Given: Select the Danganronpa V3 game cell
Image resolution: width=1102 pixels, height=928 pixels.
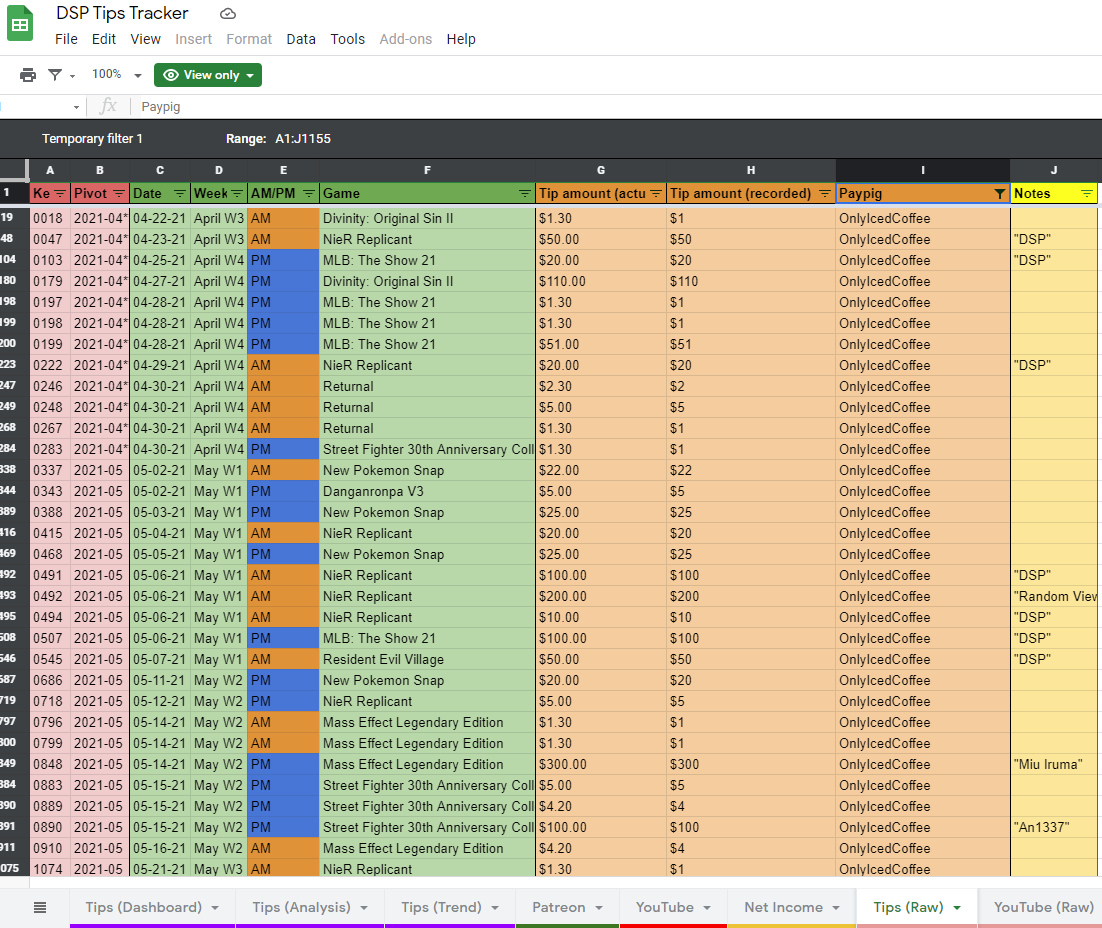Looking at the screenshot, I should (x=427, y=491).
